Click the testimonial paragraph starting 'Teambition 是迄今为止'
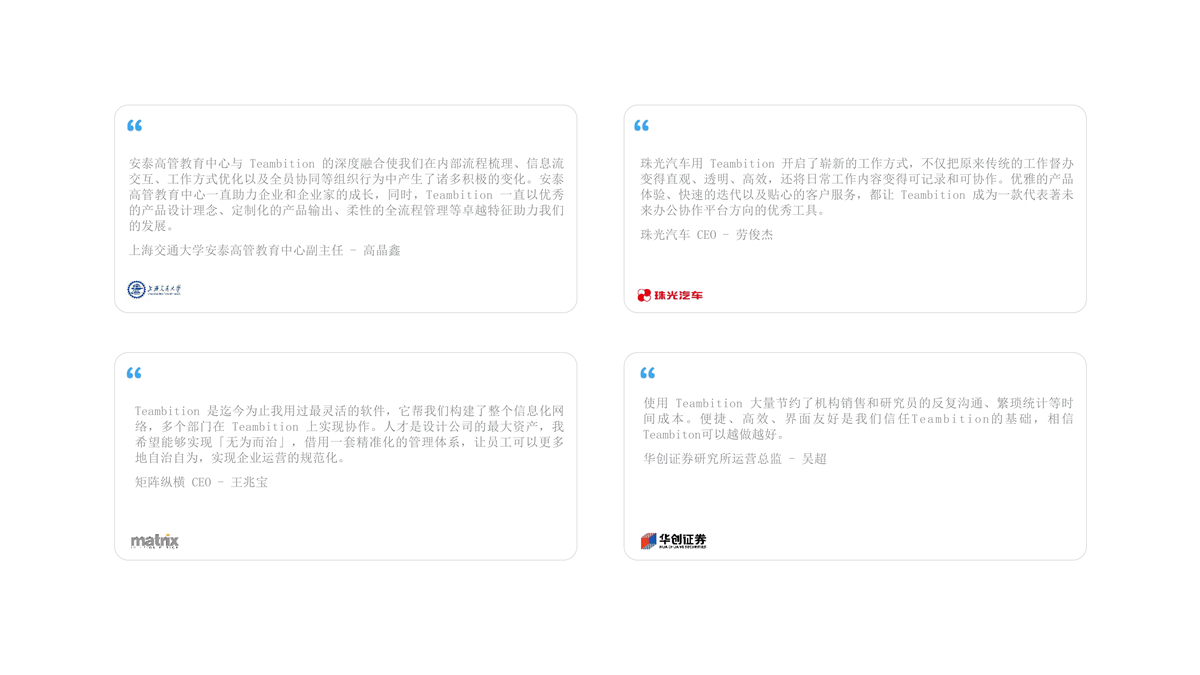Screen dimensions: 1200x675 (x=349, y=434)
